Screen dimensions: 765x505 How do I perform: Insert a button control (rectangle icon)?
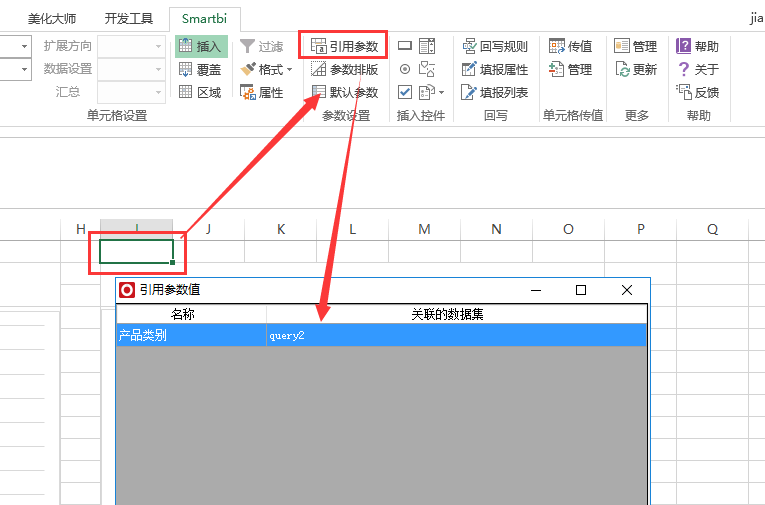coord(405,46)
